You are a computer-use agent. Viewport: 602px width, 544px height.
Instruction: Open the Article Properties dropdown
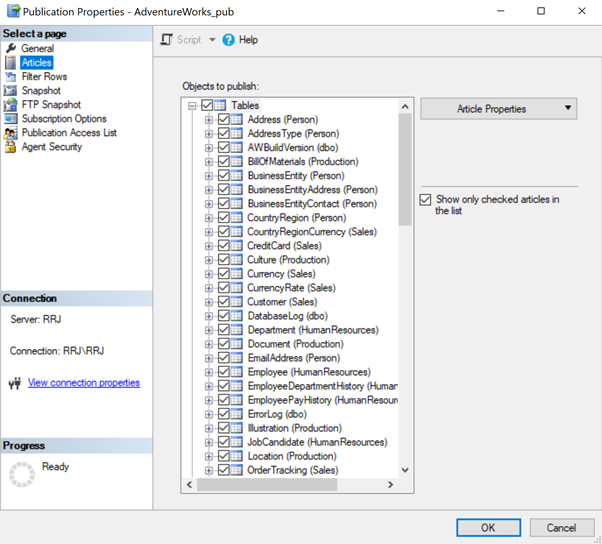point(498,109)
